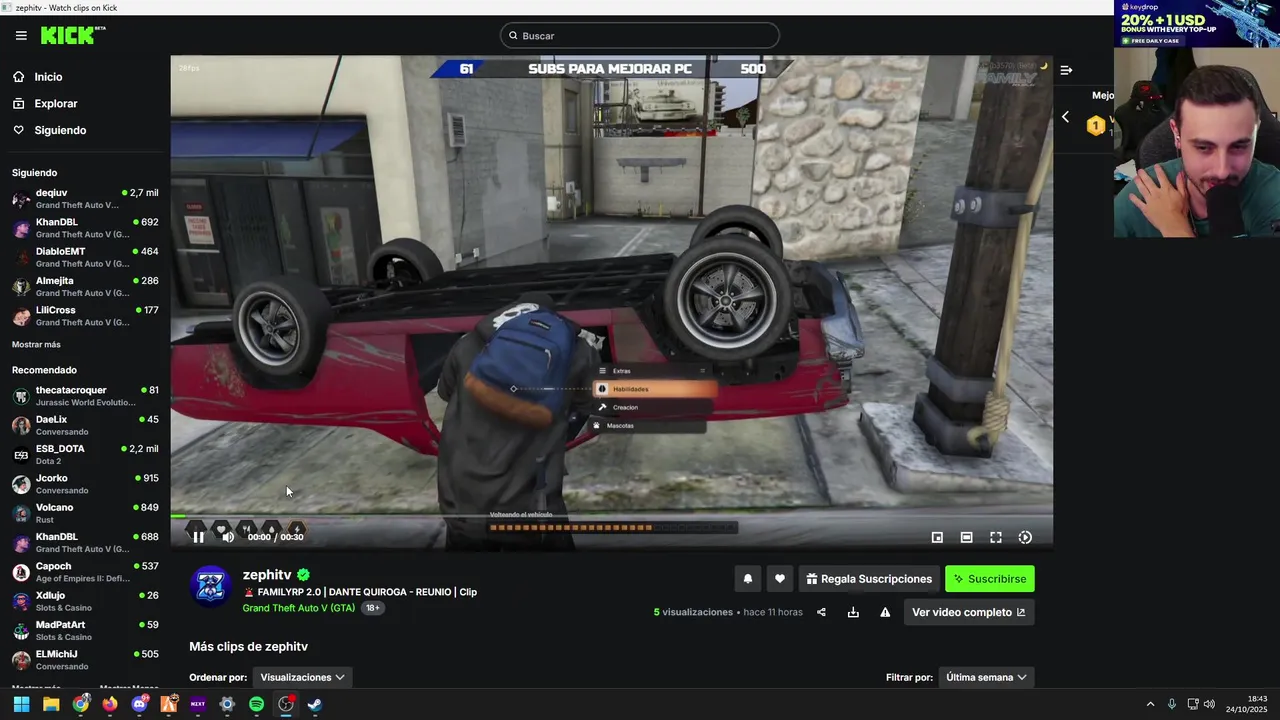Open the Windows Start menu

pos(21,704)
